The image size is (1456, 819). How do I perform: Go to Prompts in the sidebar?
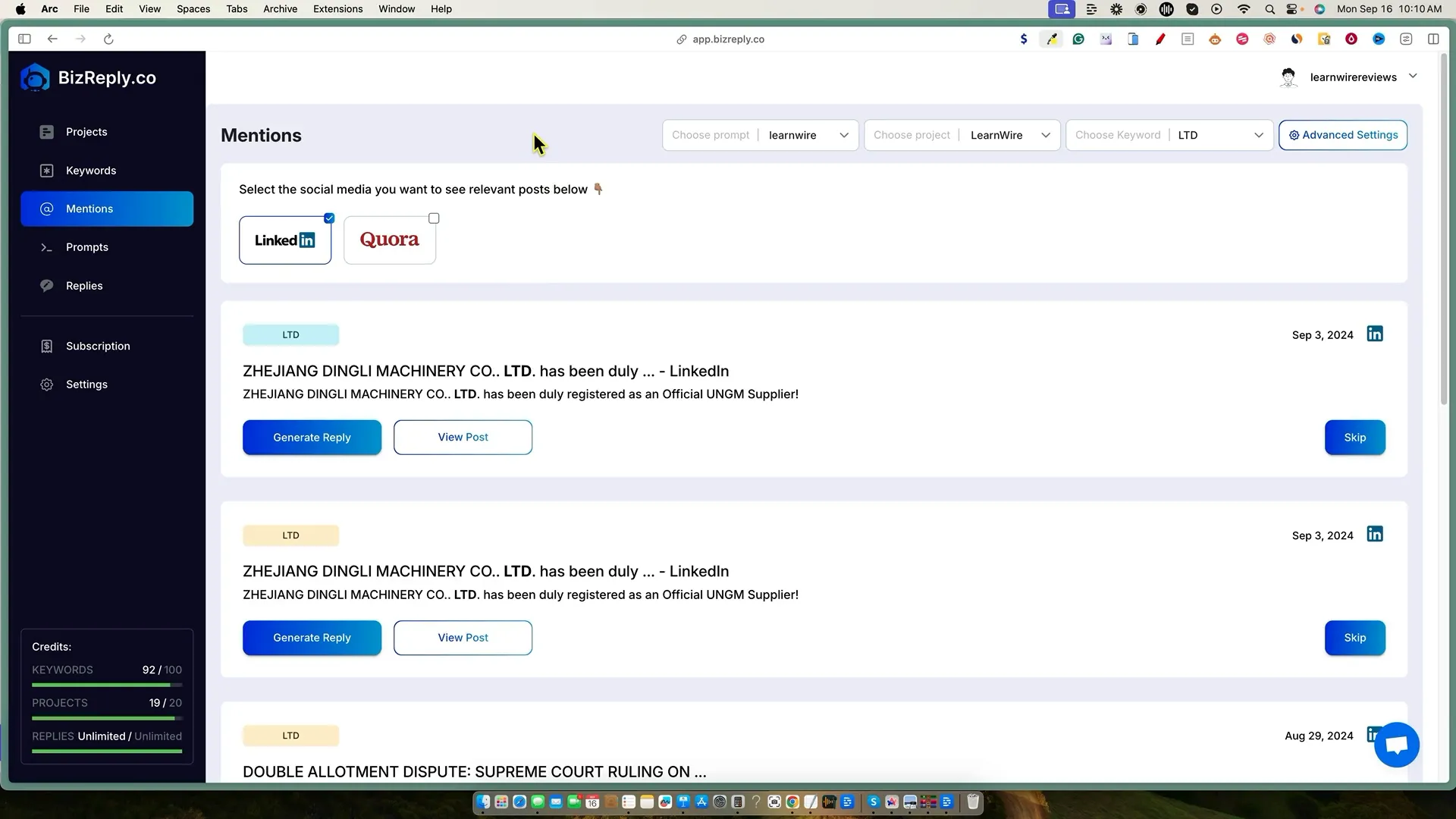[86, 247]
